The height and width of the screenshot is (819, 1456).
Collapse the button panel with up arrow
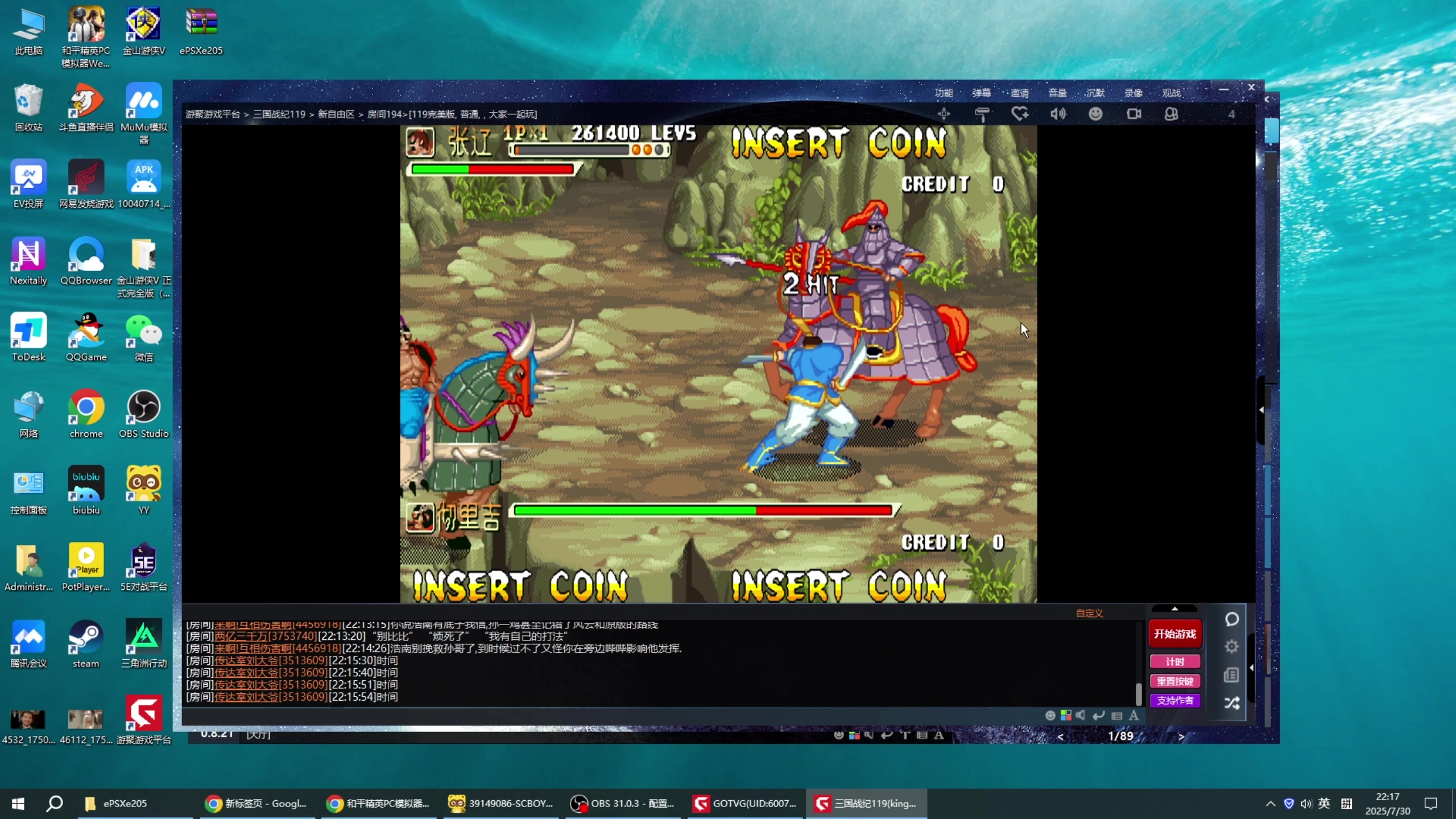coord(1175,609)
